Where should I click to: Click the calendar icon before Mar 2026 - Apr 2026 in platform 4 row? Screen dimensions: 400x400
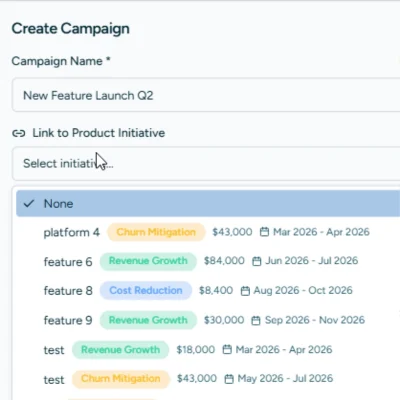(264, 232)
